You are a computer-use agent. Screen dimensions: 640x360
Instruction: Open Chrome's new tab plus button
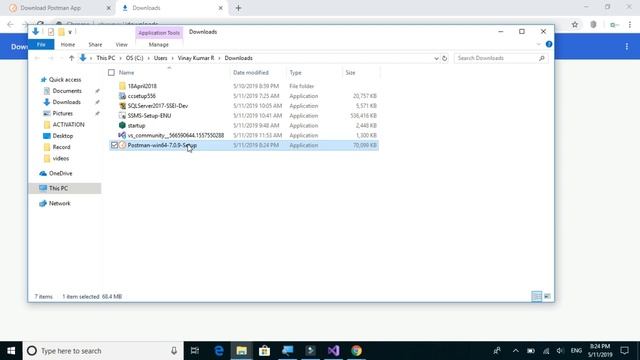[238, 8]
